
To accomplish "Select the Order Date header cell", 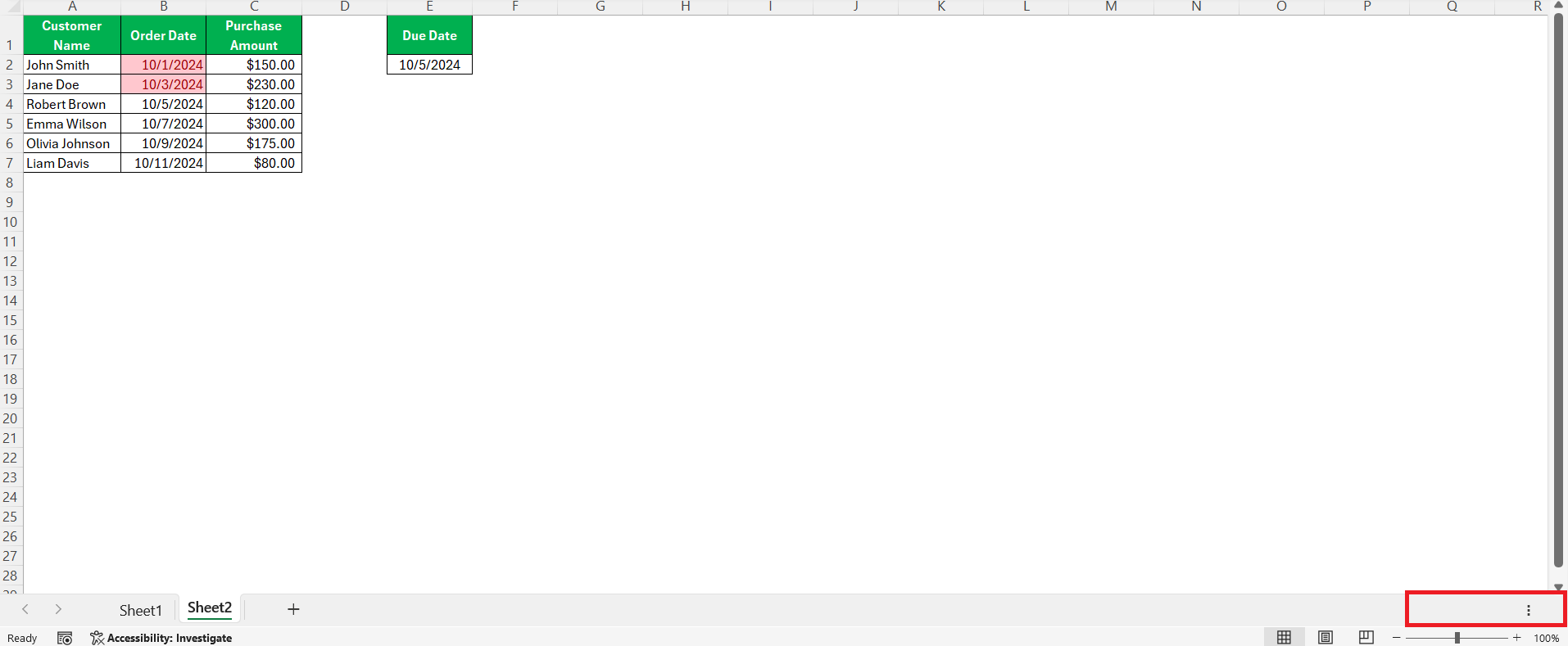I will click(x=163, y=35).
